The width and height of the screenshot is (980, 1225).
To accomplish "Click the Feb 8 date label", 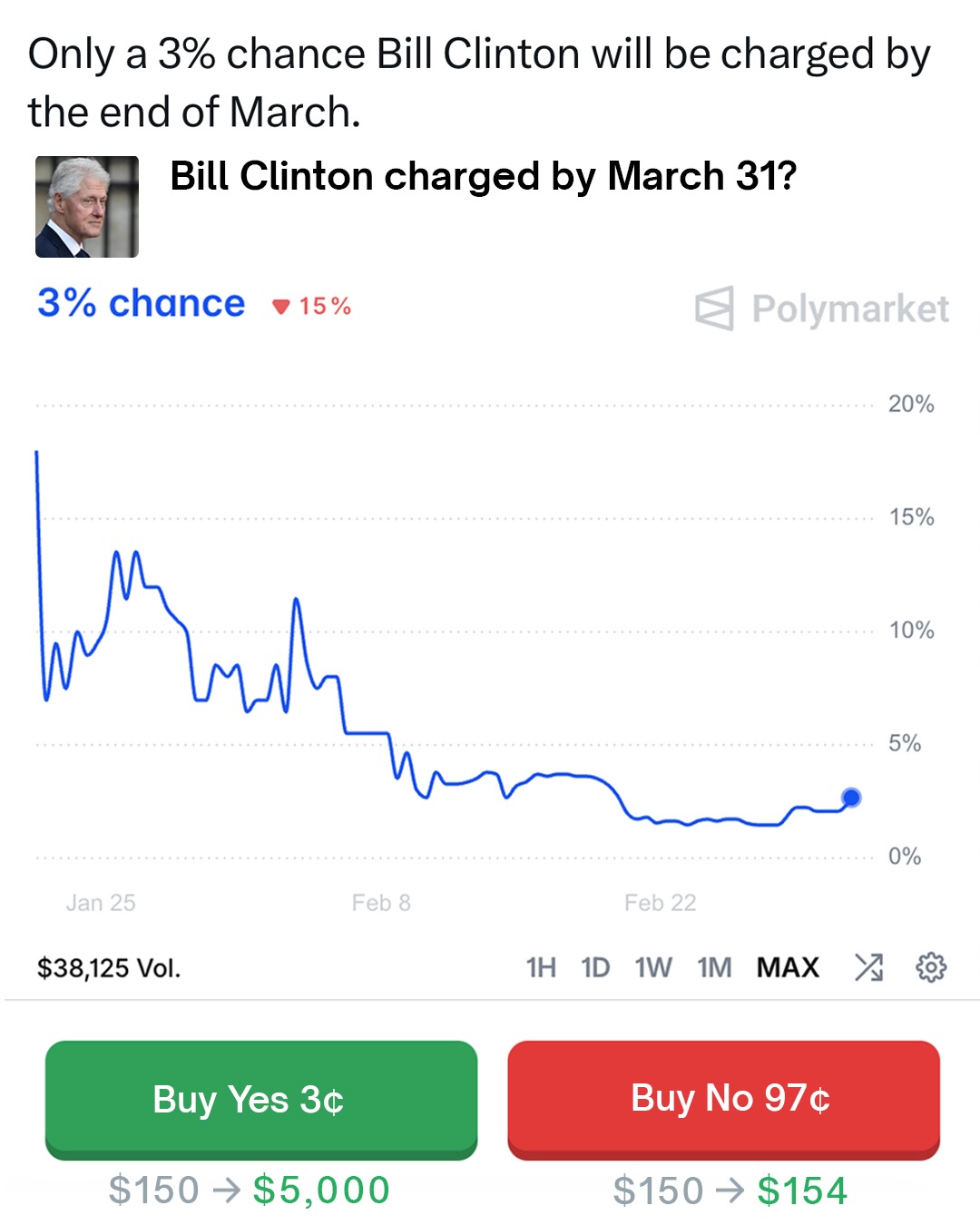I will click(381, 903).
